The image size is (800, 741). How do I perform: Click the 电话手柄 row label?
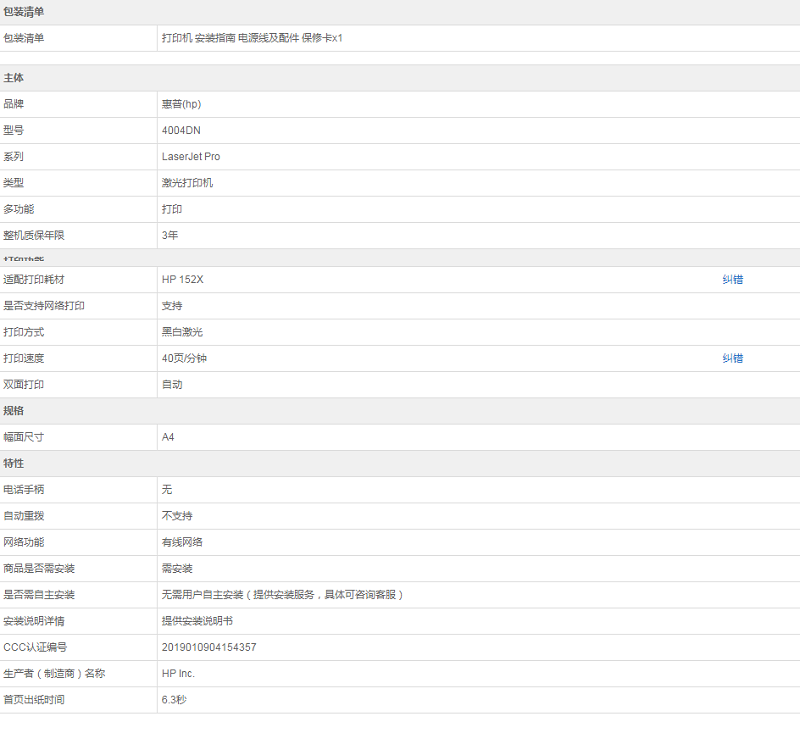23,490
